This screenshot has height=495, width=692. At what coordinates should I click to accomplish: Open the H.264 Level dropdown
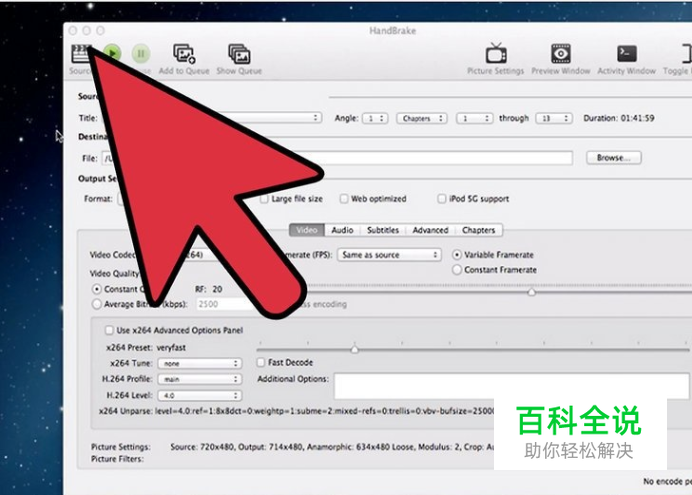tap(200, 395)
